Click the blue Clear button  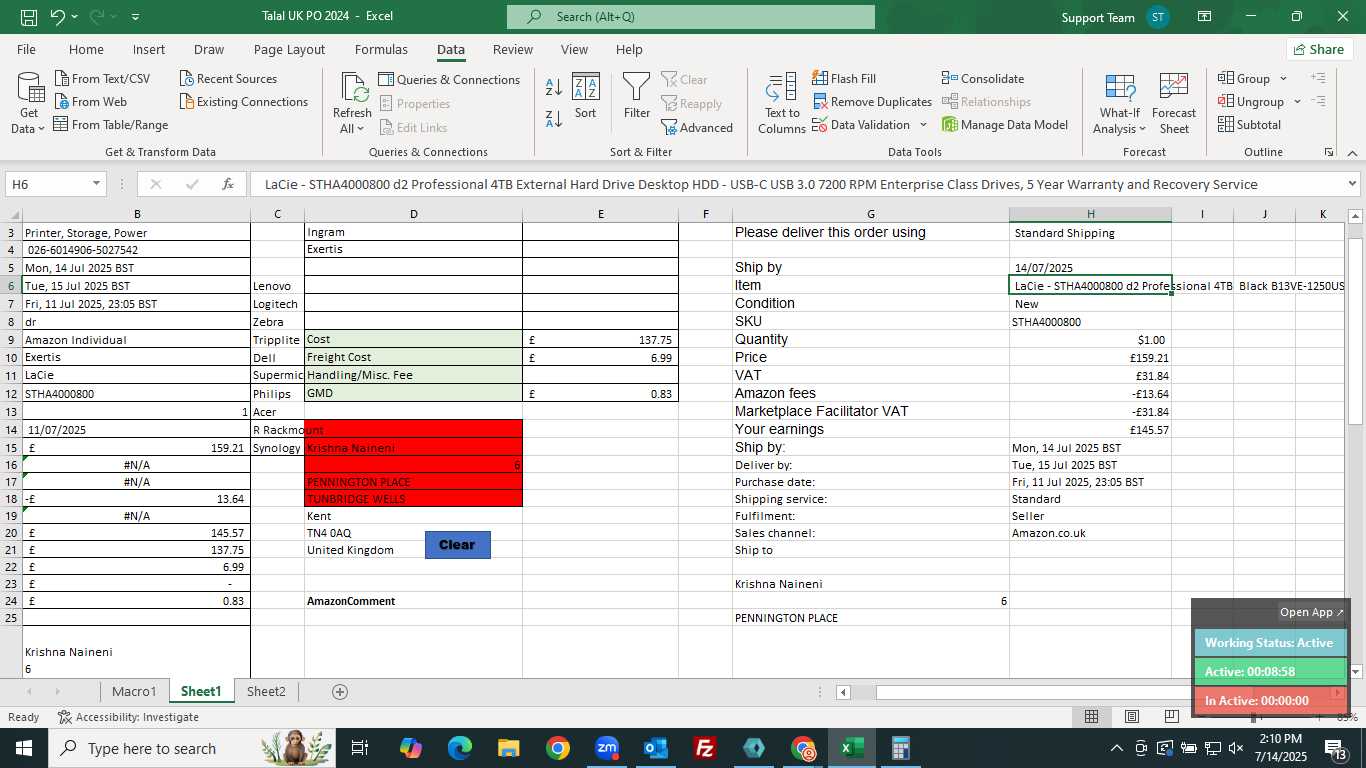click(457, 545)
